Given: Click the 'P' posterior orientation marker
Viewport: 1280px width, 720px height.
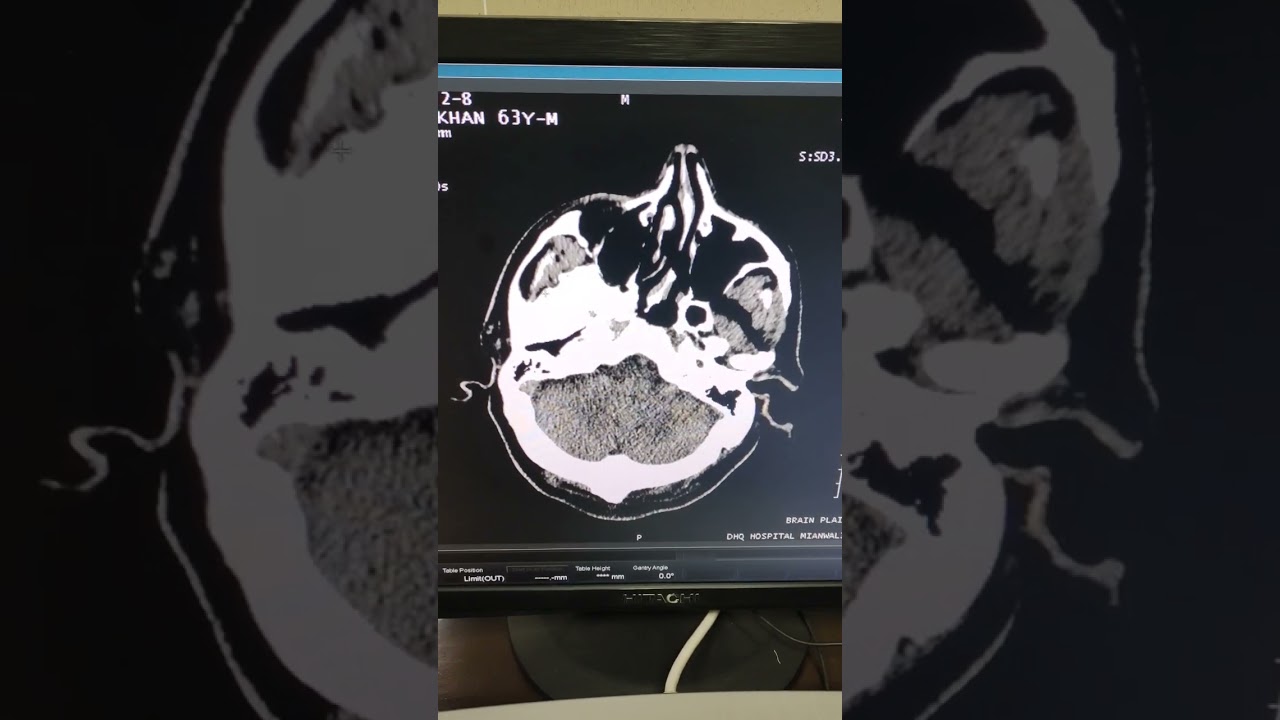Looking at the screenshot, I should point(639,538).
